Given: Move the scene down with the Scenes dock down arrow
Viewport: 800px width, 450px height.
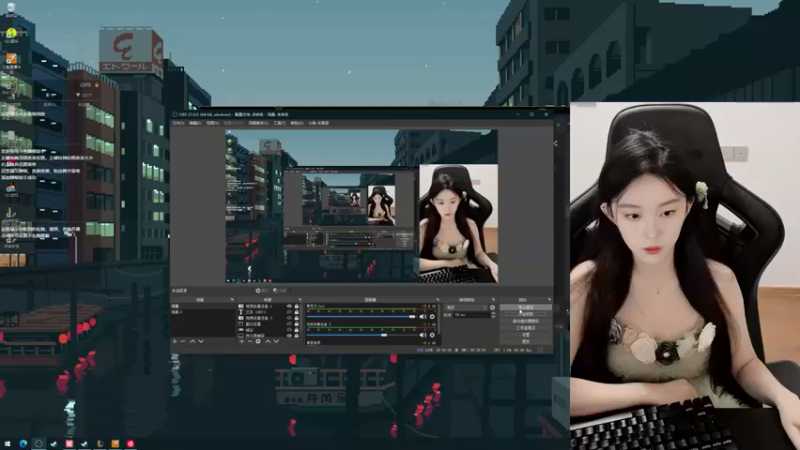Looking at the screenshot, I should pyautogui.click(x=201, y=341).
